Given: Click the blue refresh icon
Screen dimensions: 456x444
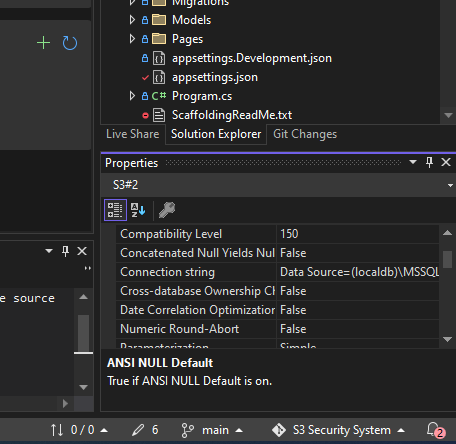Looking at the screenshot, I should [x=70, y=43].
